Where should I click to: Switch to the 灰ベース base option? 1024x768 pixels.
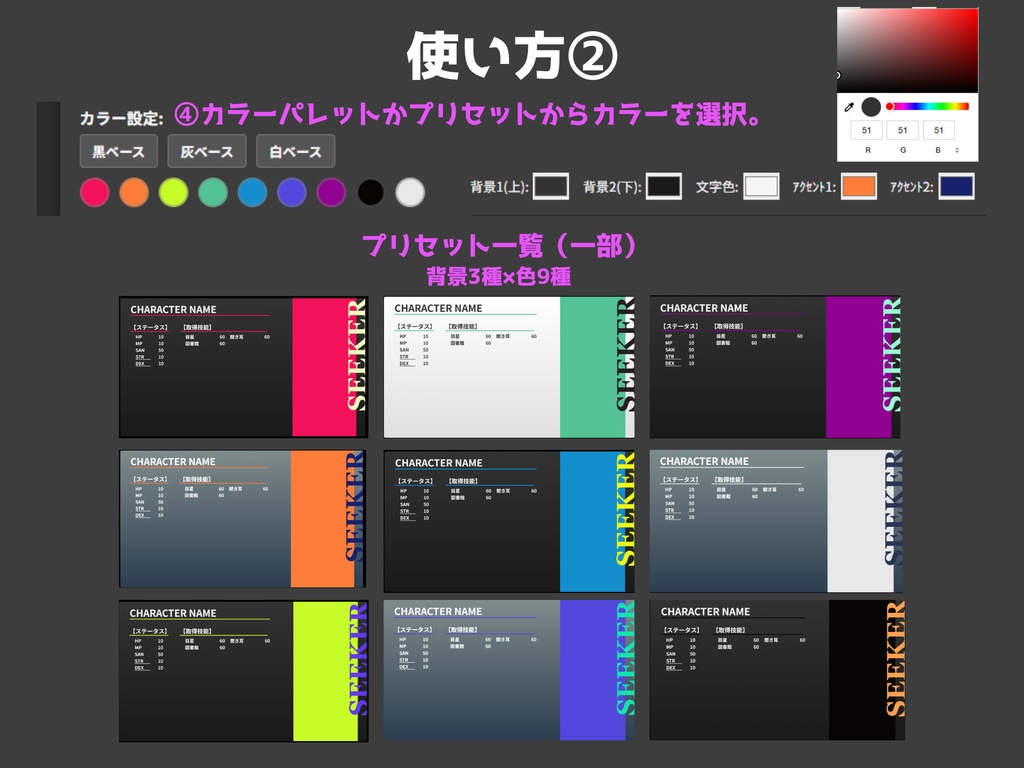pos(207,151)
